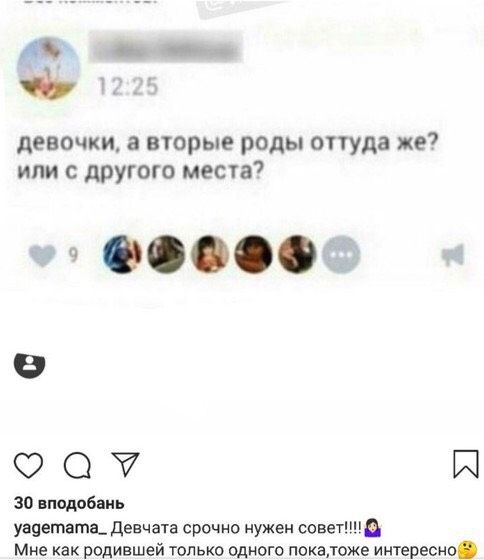Screen dimensions: 484x560
Task: View the 30 вподобань likes list
Action: (69, 503)
